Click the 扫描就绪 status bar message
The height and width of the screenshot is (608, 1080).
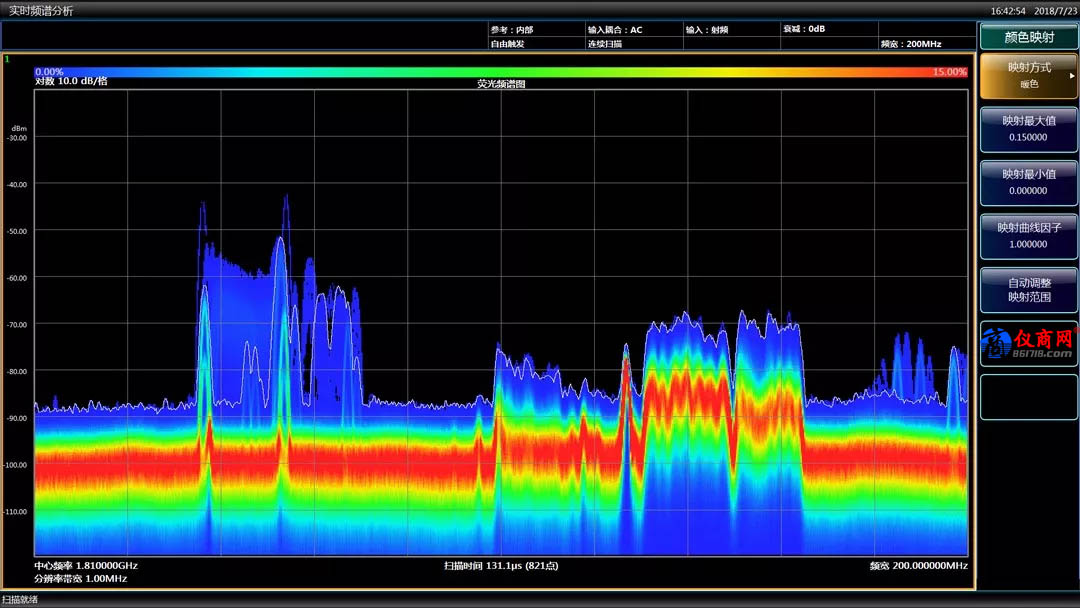20,600
